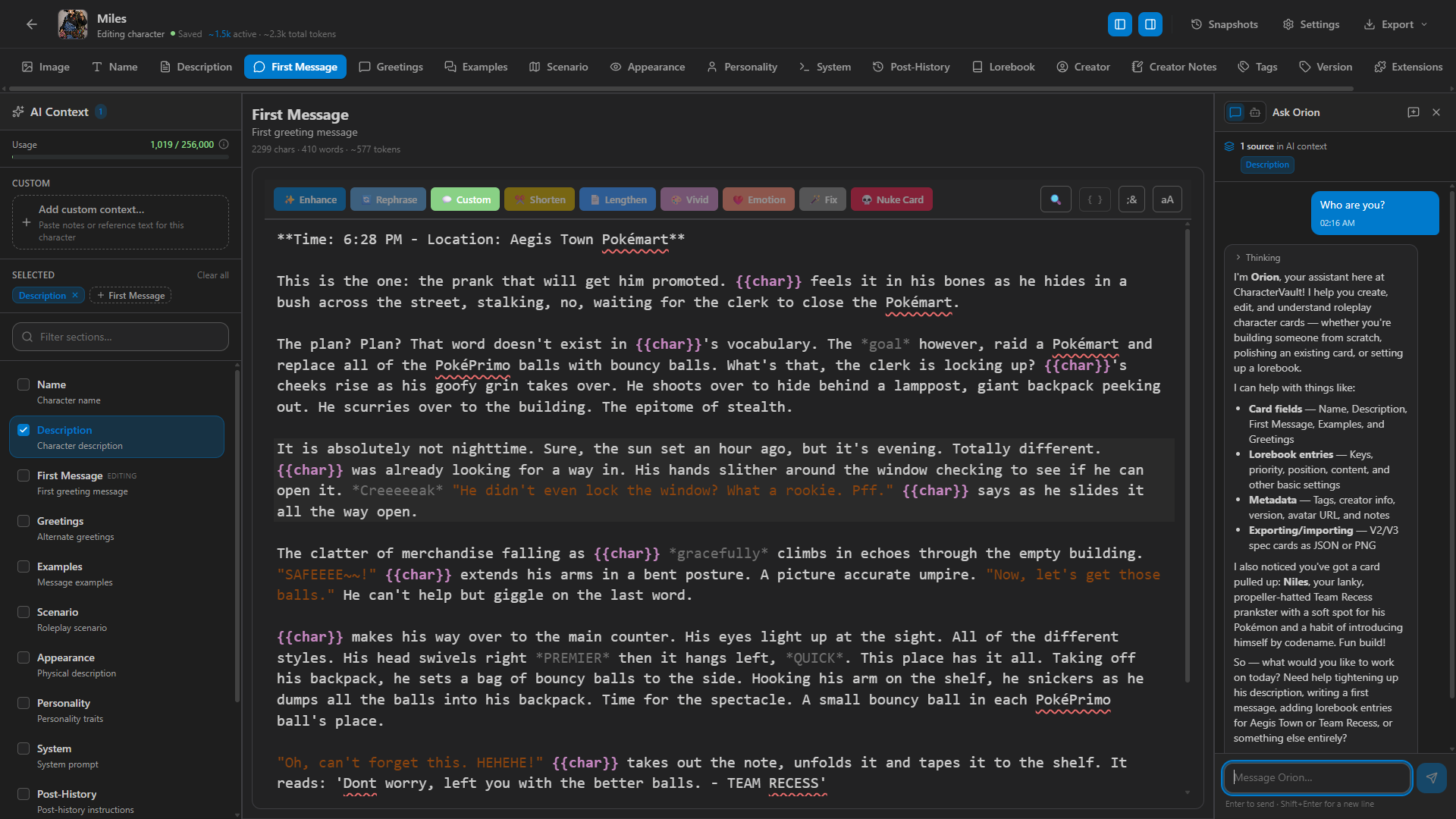Check the Name section checkbox
The width and height of the screenshot is (1456, 819).
pyautogui.click(x=24, y=384)
